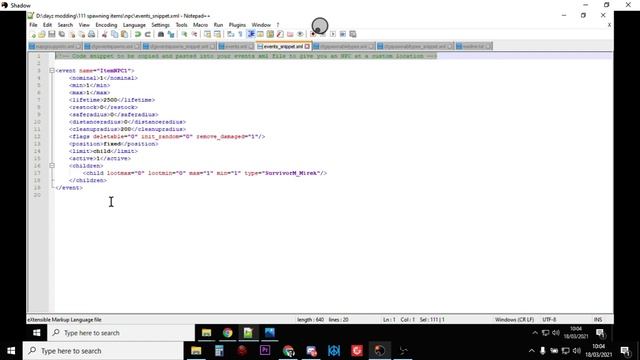The width and height of the screenshot is (640, 360).
Task: Open the Encoding menu
Action: (x=106, y=25)
